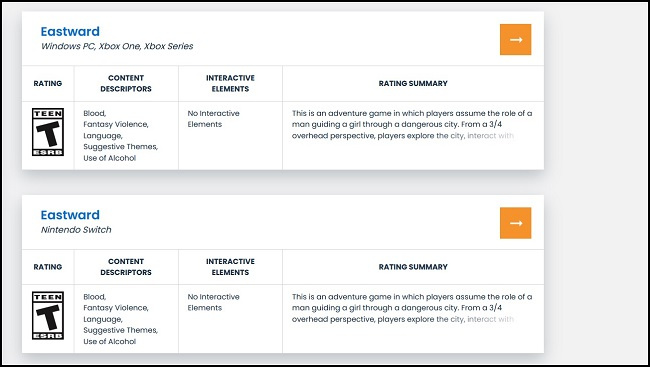Open the Eastward title link for Nintendo Switch

[70, 215]
